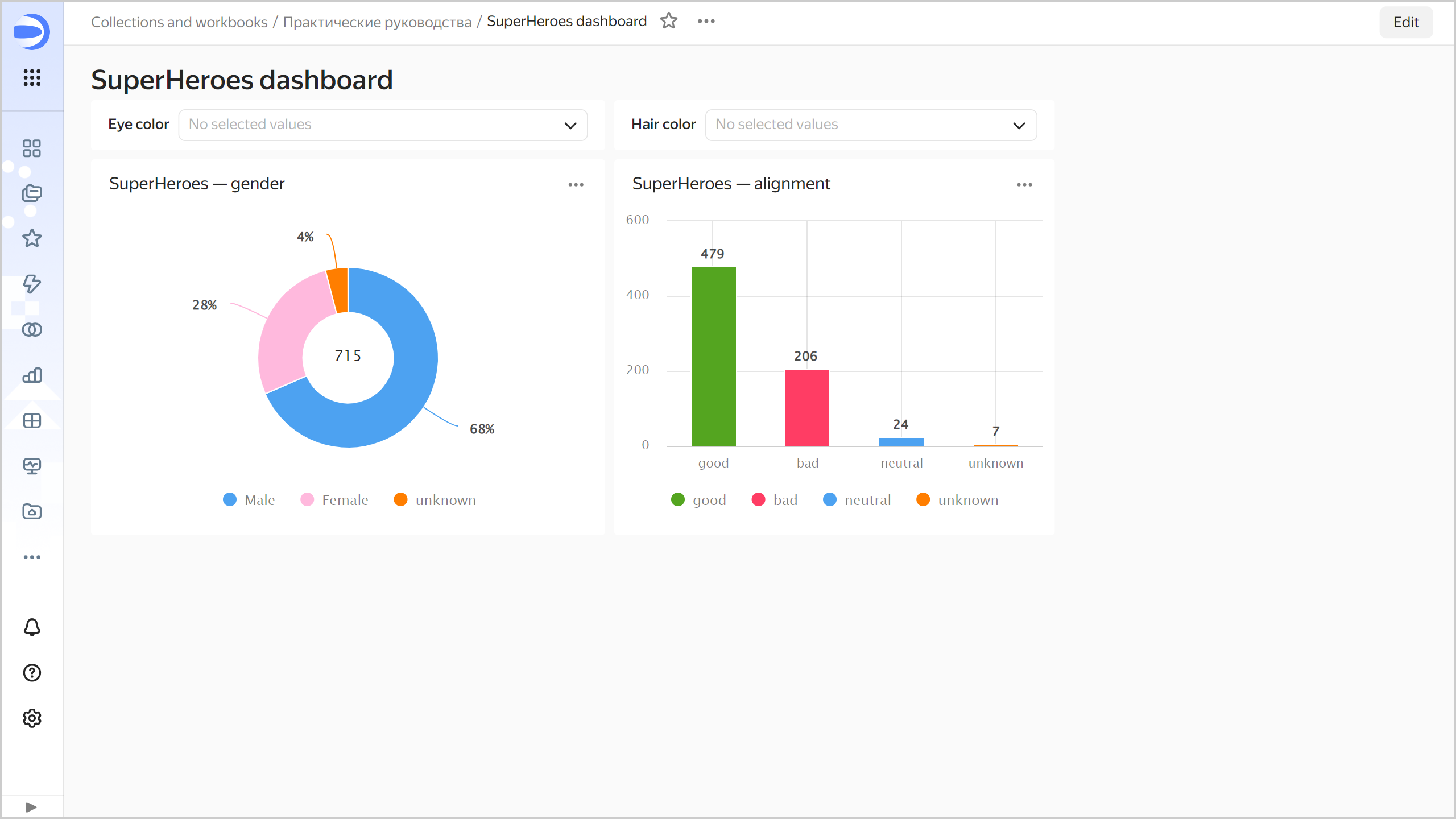Open the charts bar icon in the sidebar
The height and width of the screenshot is (819, 1456).
(x=32, y=375)
